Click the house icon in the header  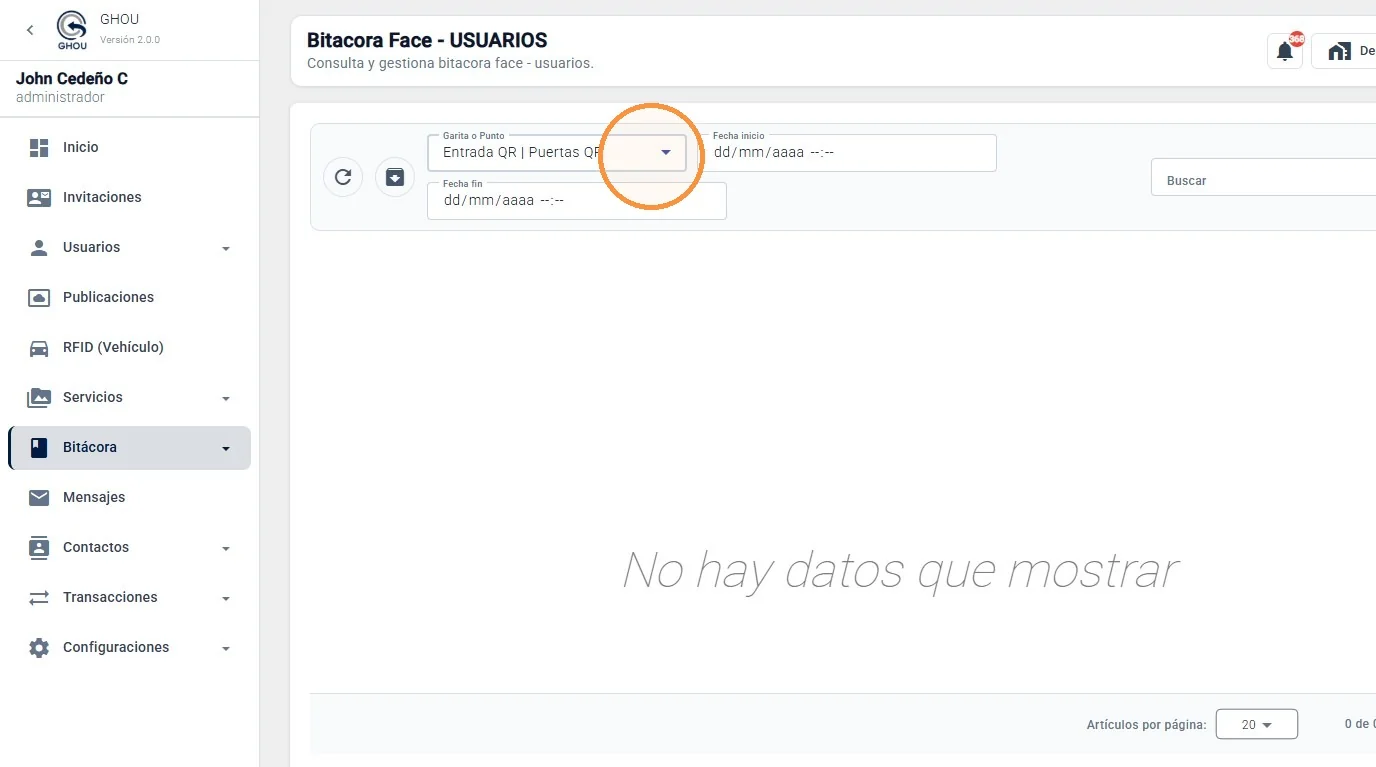click(1339, 51)
